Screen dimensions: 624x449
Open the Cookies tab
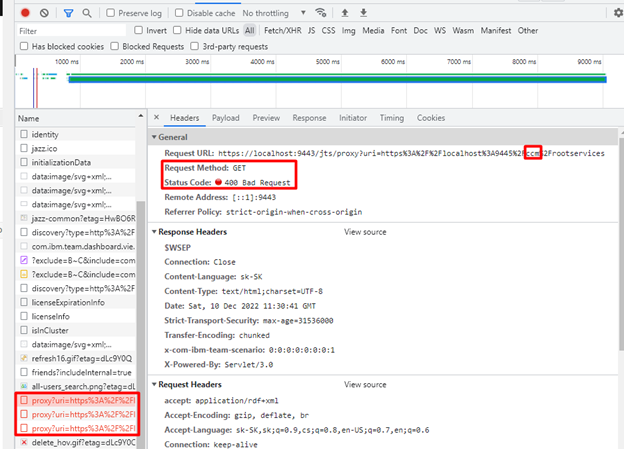pyautogui.click(x=431, y=118)
